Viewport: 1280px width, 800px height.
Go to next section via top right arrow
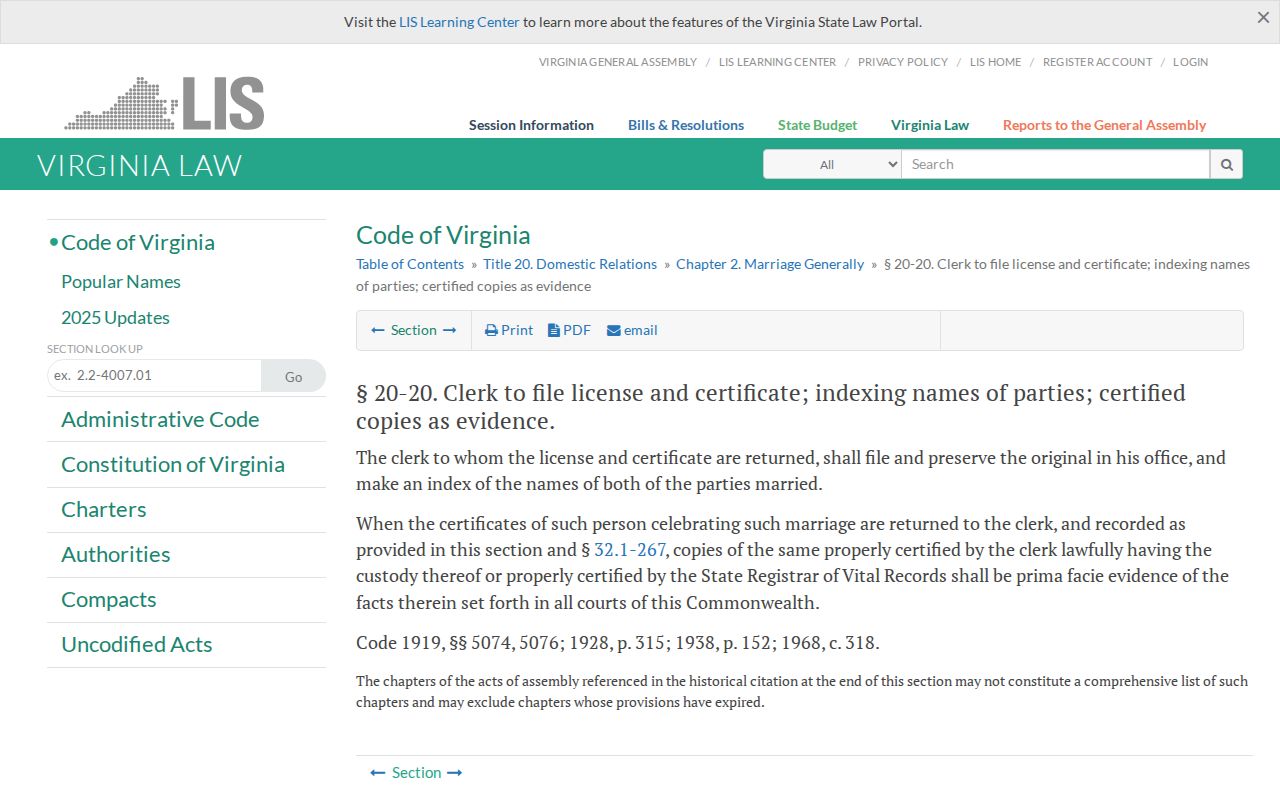tap(450, 330)
